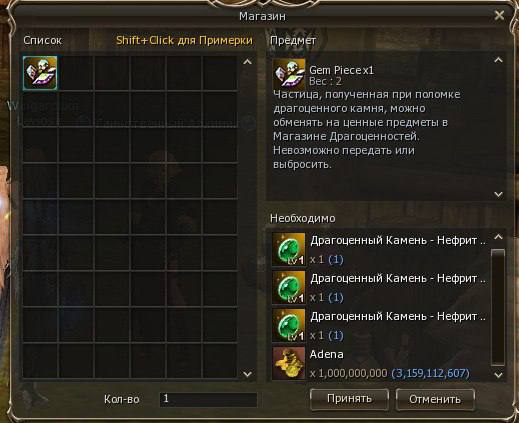Click the Gem Piece icon in item details
Screen dimensions: 519x423
tap(289, 75)
